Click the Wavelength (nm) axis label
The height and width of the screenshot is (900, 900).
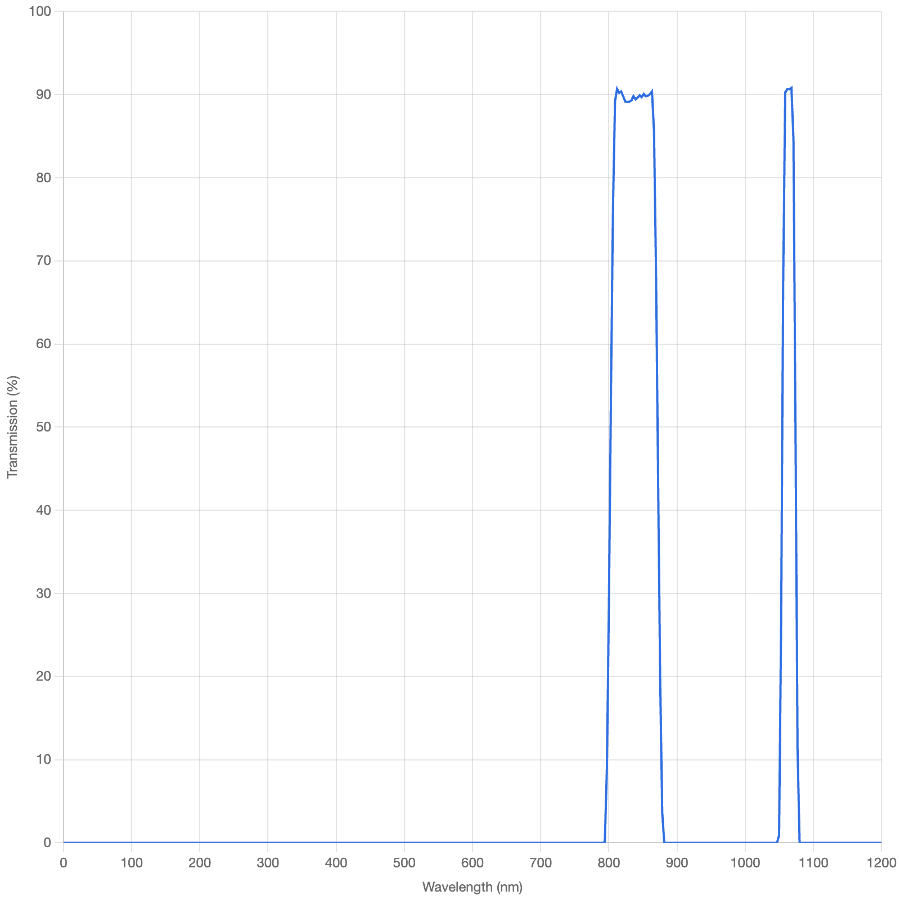pos(470,884)
